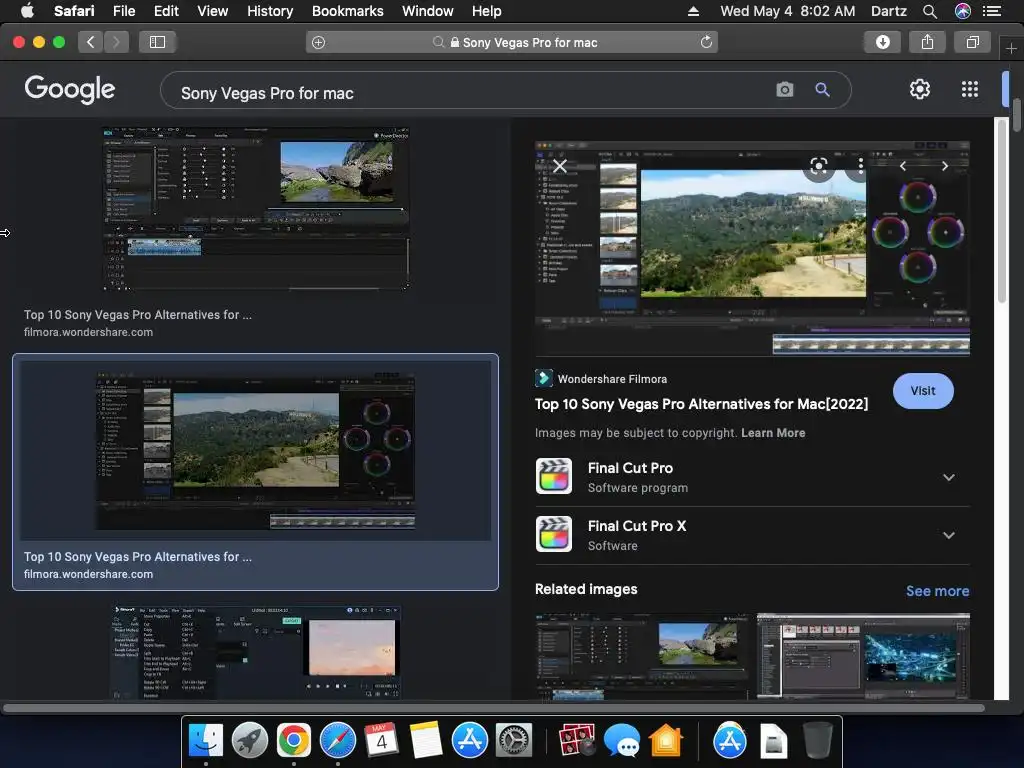Open the Window menu

click(428, 11)
